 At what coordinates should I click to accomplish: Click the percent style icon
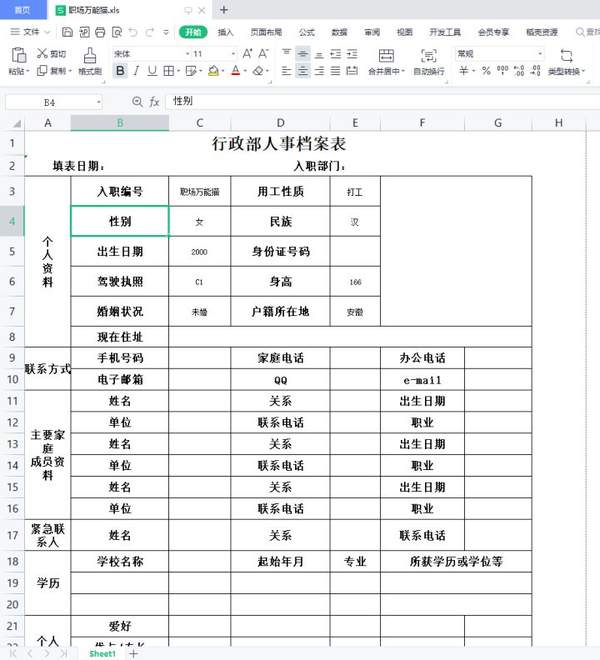pos(486,71)
